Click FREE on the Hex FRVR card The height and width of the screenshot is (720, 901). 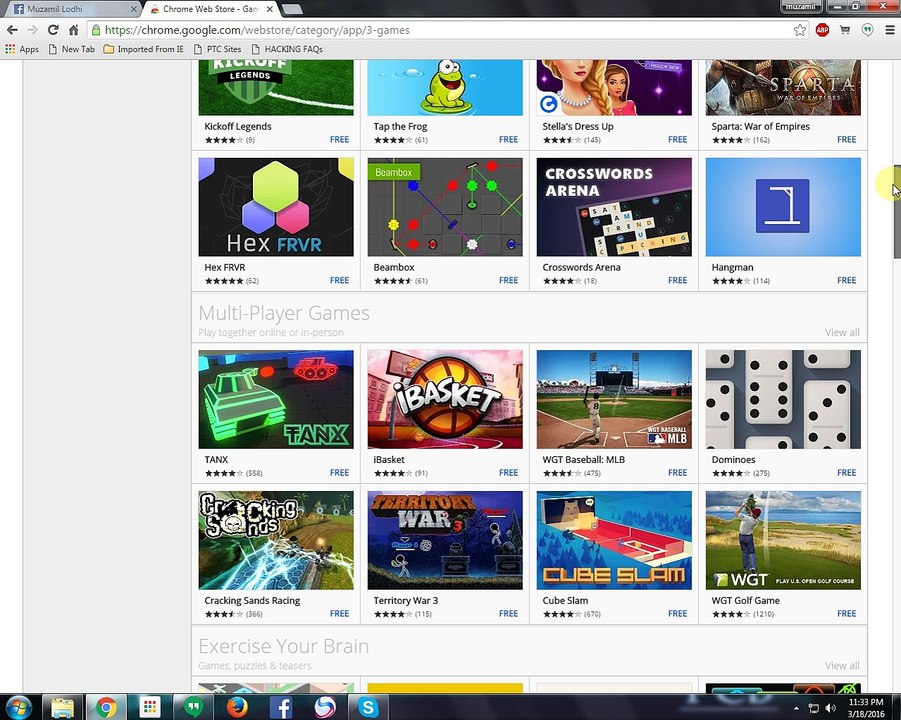pyautogui.click(x=339, y=280)
